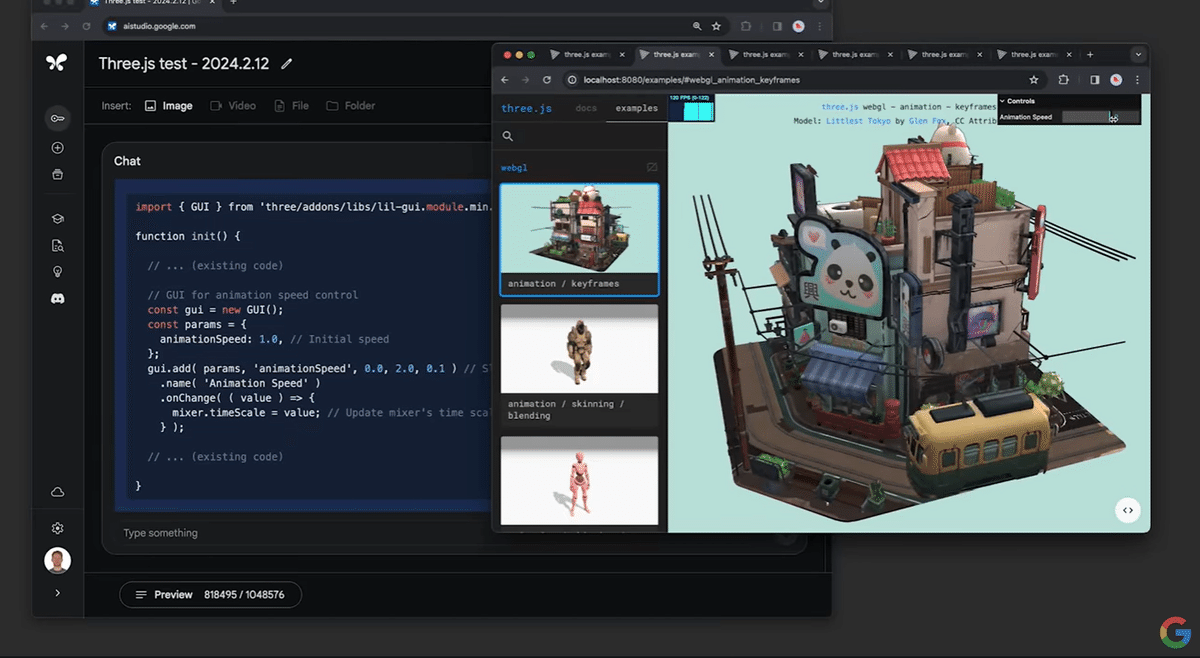Click the examples search magnifier icon
The width and height of the screenshot is (1200, 658).
pyautogui.click(x=508, y=136)
